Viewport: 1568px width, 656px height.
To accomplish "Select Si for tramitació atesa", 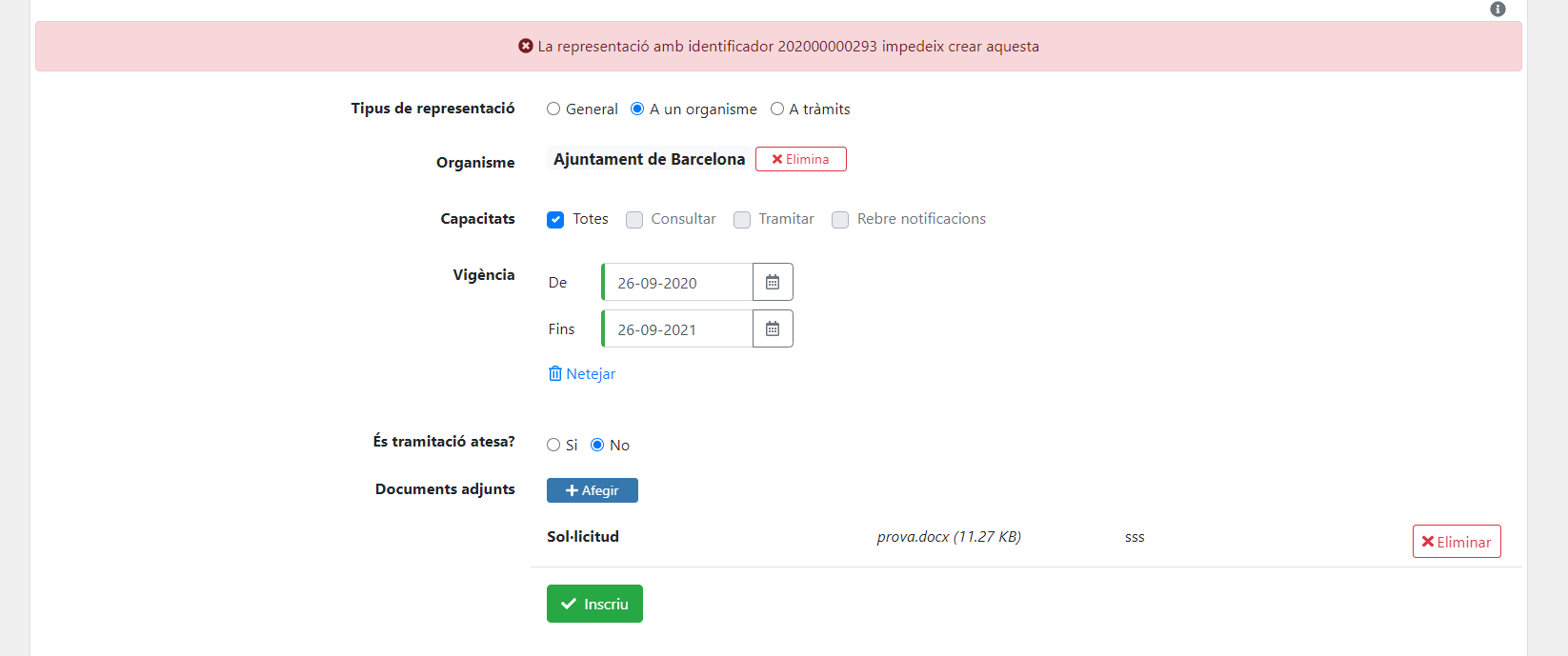I will pyautogui.click(x=553, y=445).
